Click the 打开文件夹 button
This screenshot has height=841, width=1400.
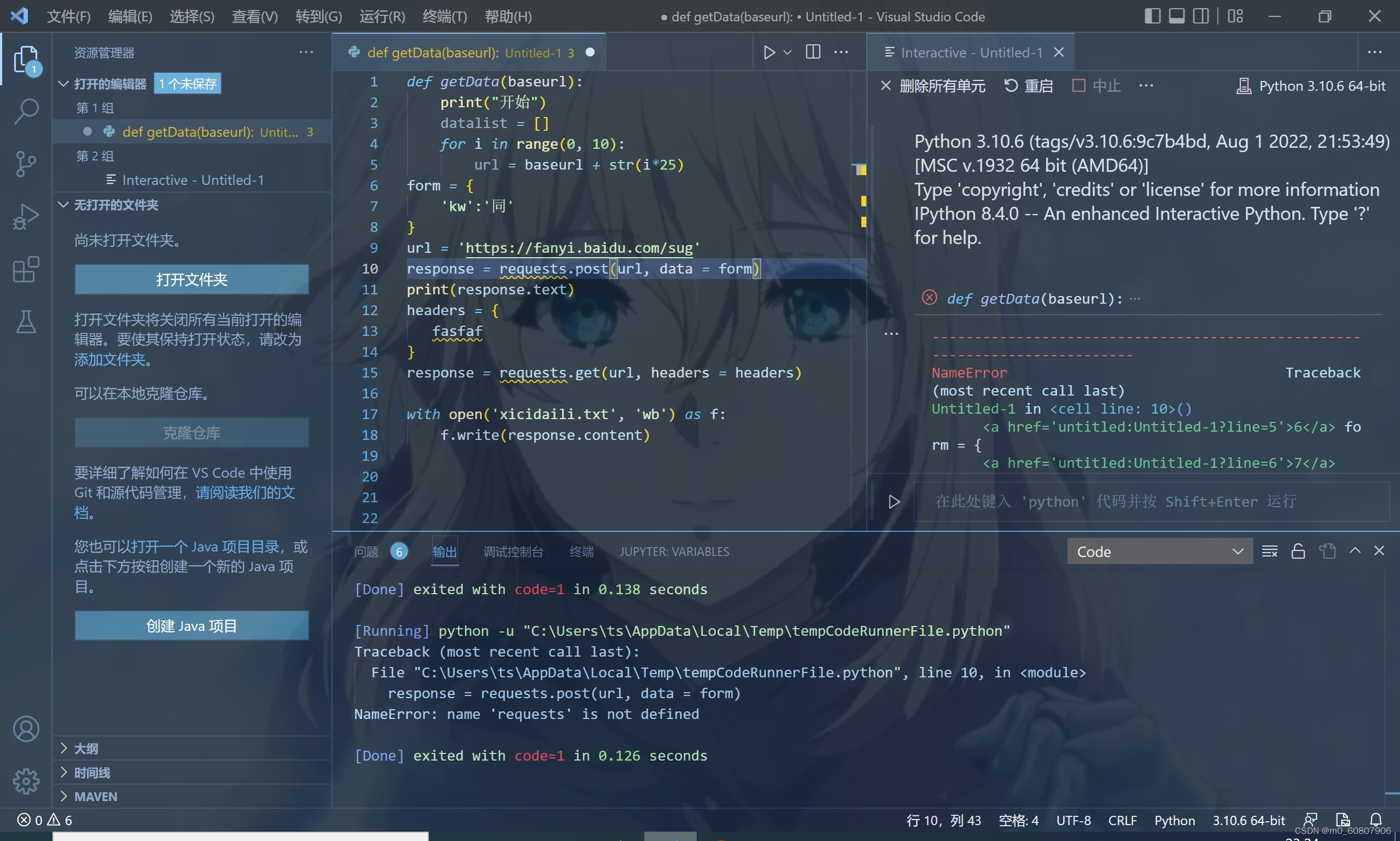click(191, 280)
